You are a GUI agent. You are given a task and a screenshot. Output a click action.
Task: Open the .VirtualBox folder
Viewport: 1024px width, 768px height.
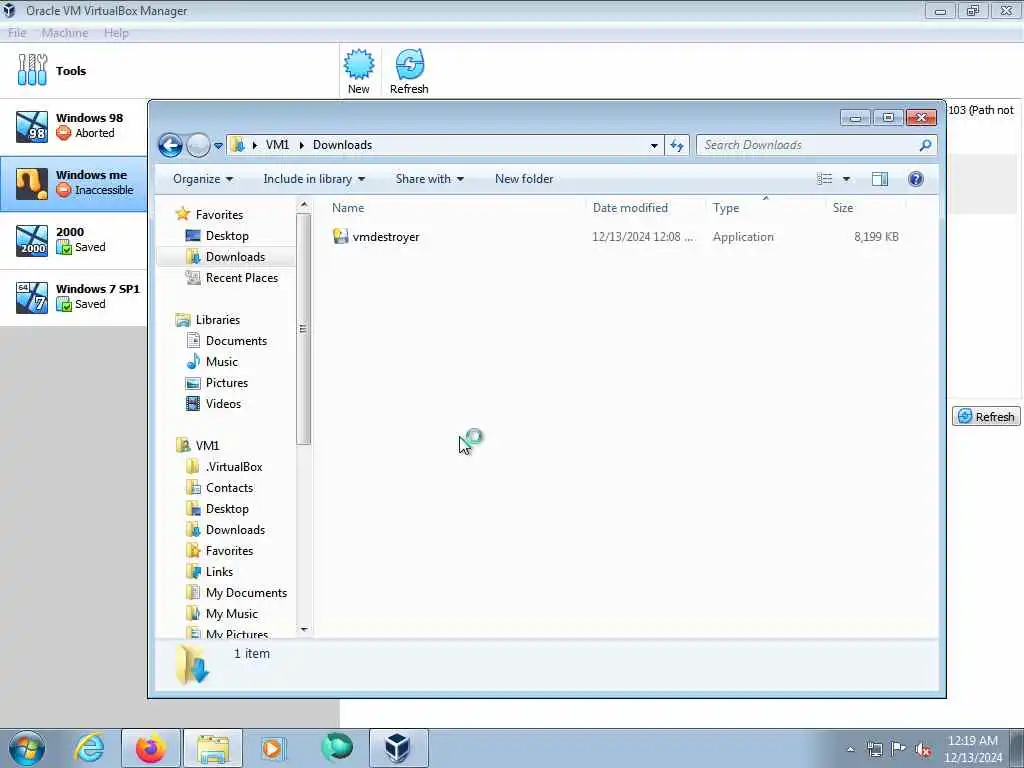pos(234,467)
